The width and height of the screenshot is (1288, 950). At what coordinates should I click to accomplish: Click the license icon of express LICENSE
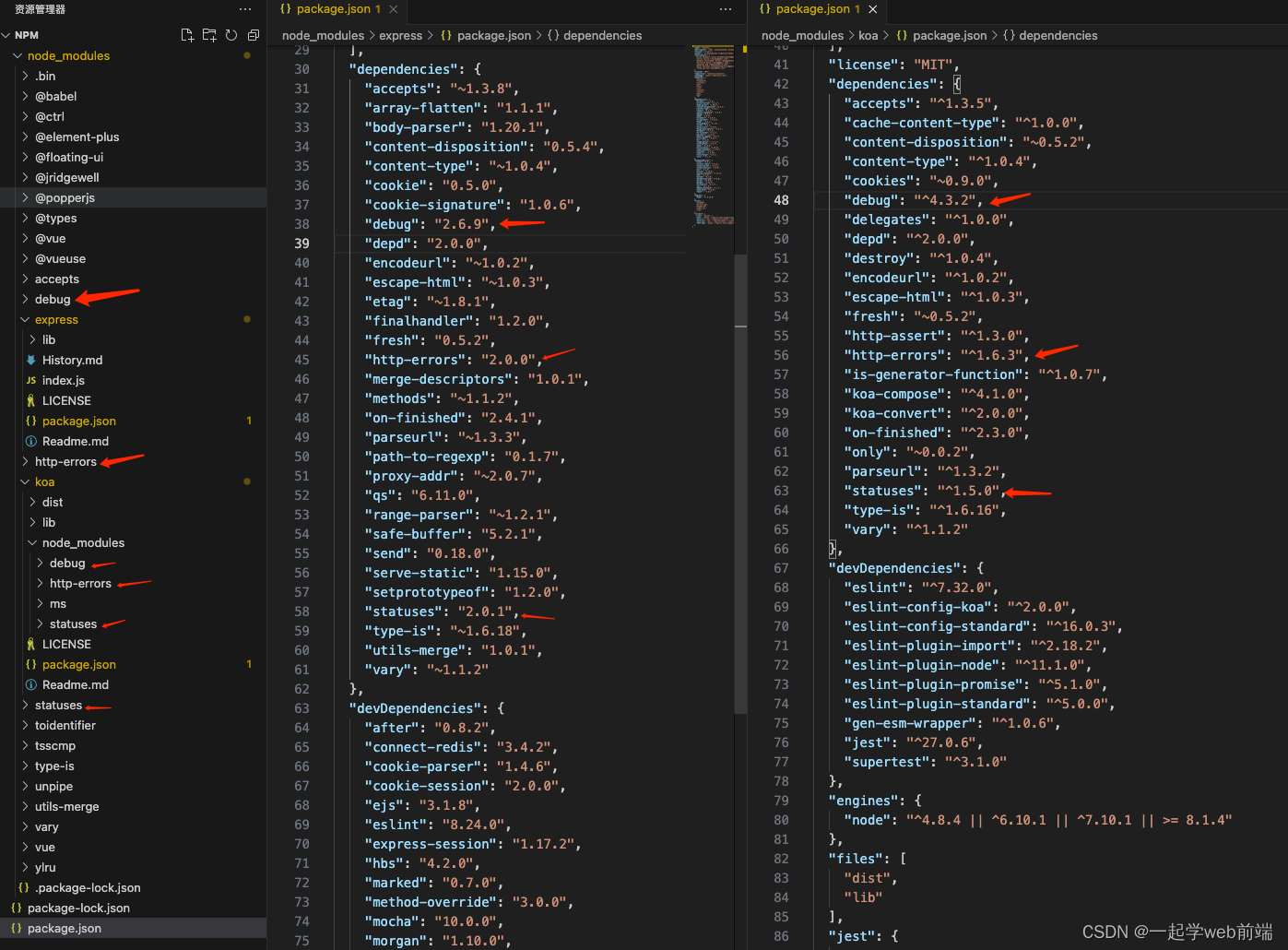[31, 400]
